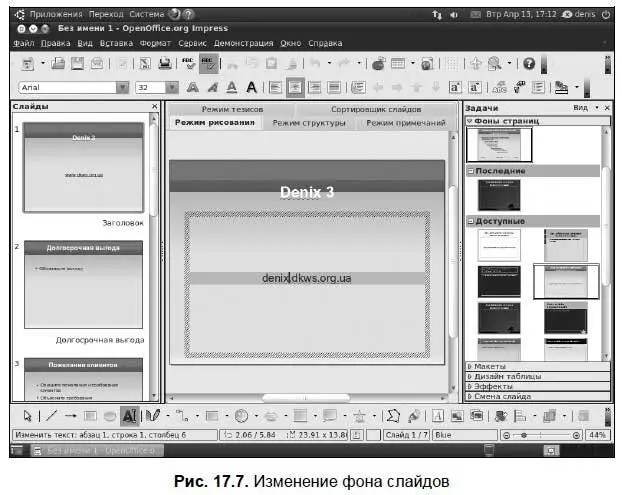Click the New document icon
The image size is (622, 495).
(x=28, y=64)
